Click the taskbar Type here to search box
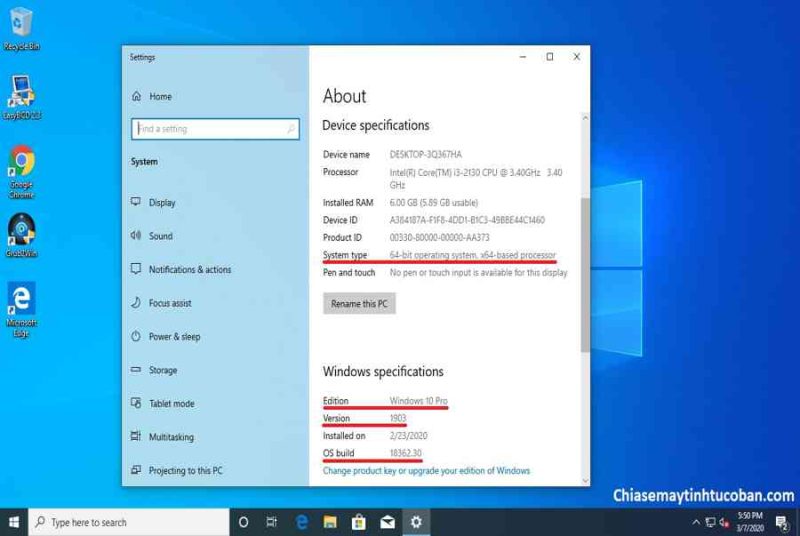The image size is (800, 536). coord(129,522)
